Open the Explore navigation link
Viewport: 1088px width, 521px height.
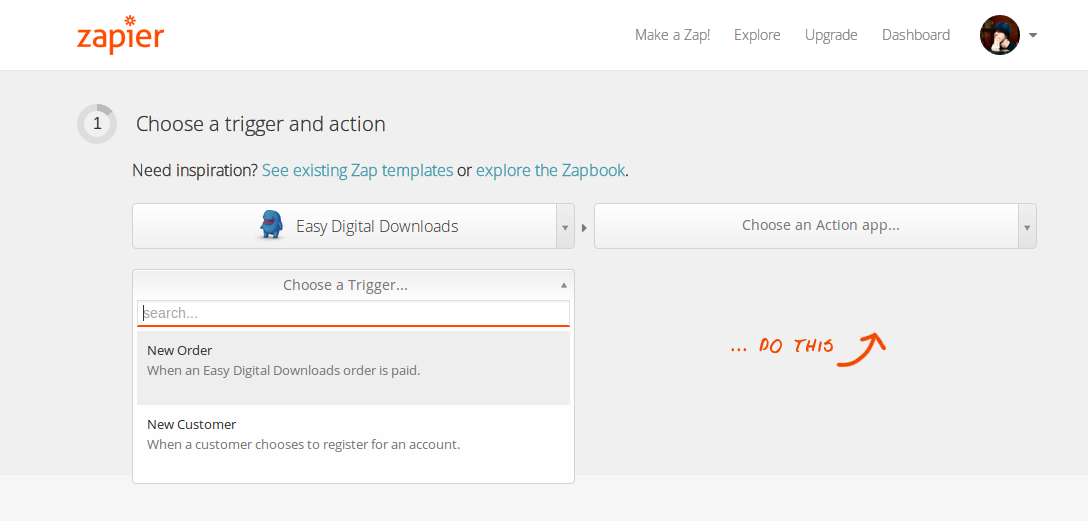click(757, 35)
